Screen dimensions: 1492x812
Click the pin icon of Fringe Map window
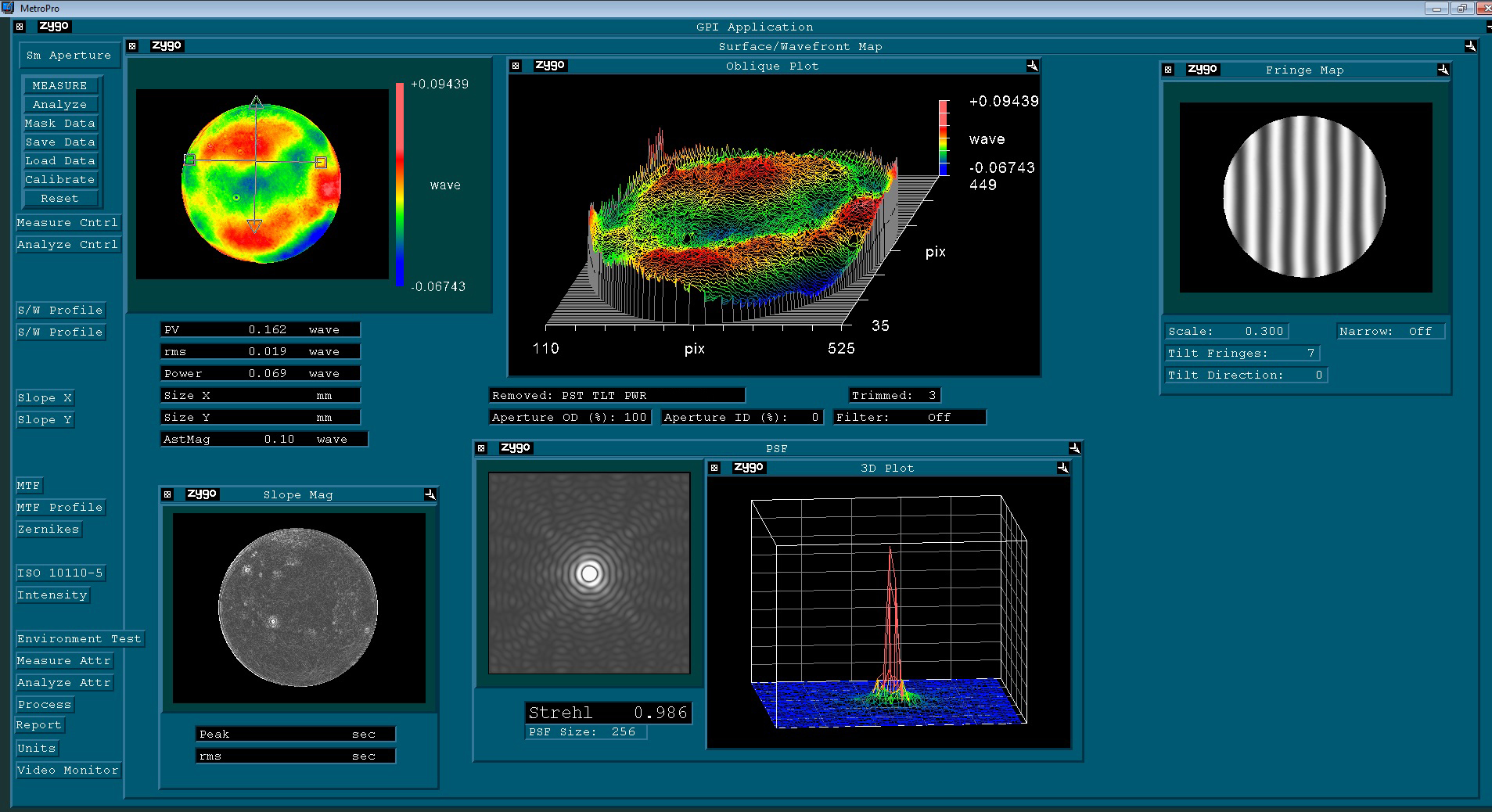[x=1443, y=70]
